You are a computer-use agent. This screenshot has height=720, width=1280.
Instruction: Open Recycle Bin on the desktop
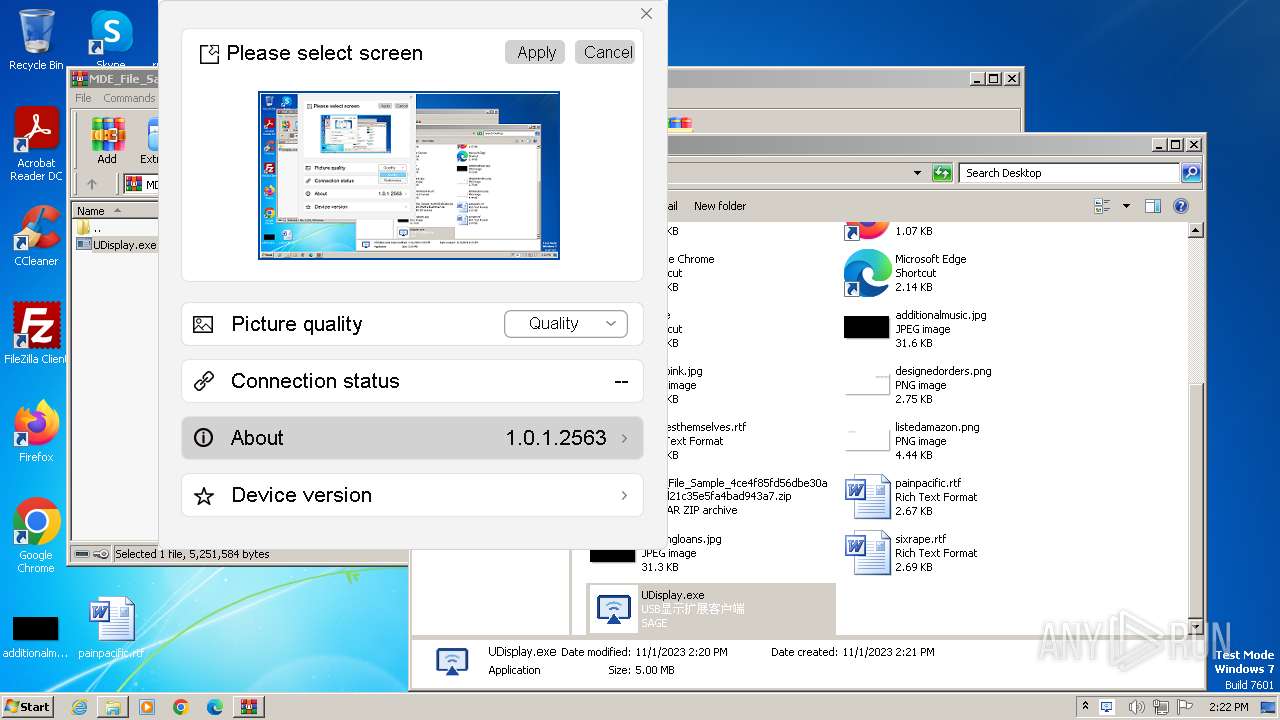coord(36,40)
